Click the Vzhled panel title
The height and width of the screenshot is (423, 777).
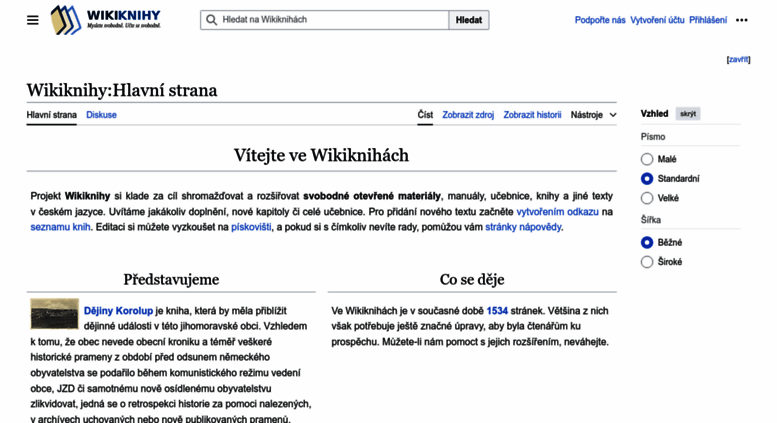click(x=654, y=113)
